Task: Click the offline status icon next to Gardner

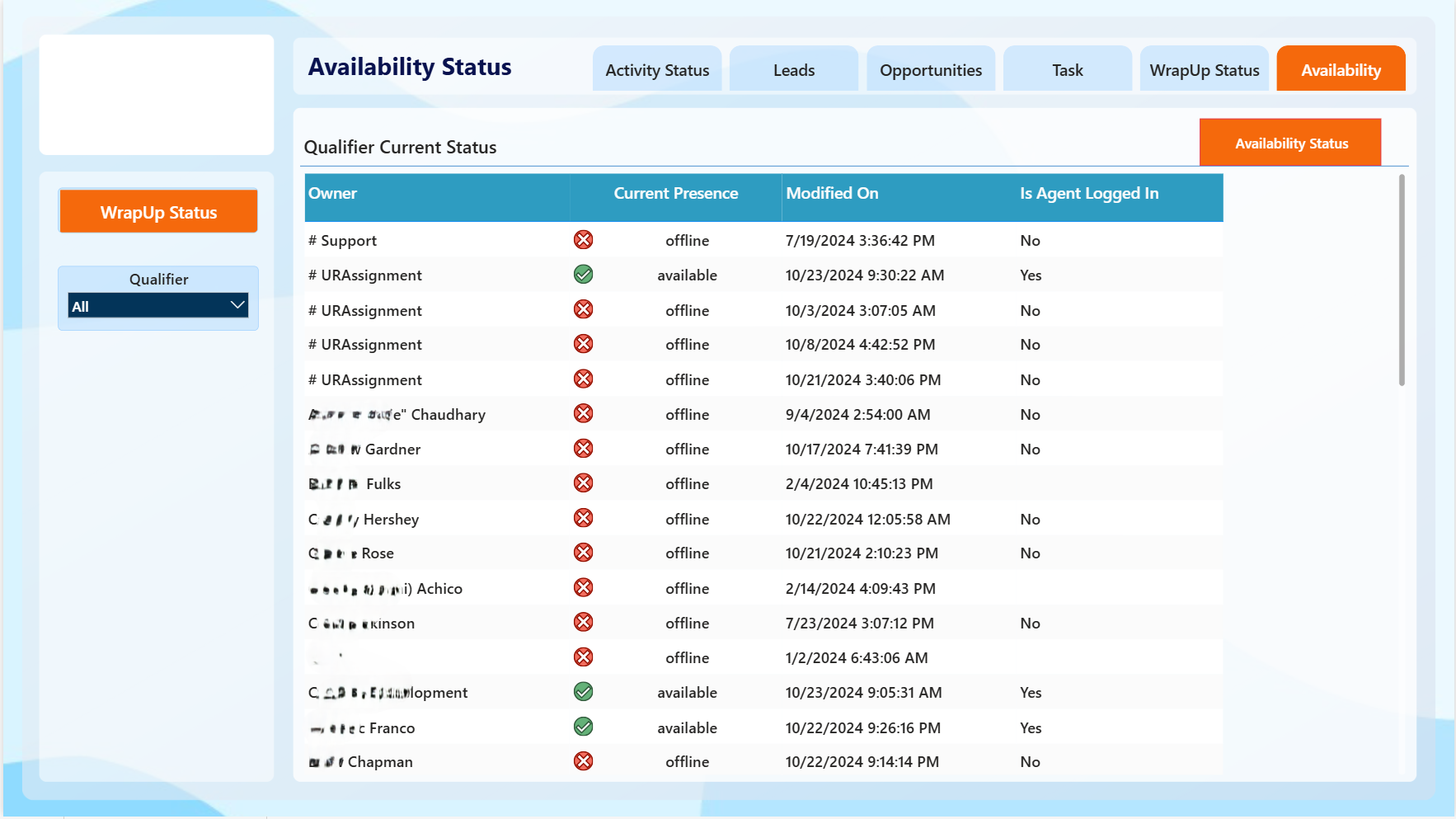Action: [x=583, y=449]
